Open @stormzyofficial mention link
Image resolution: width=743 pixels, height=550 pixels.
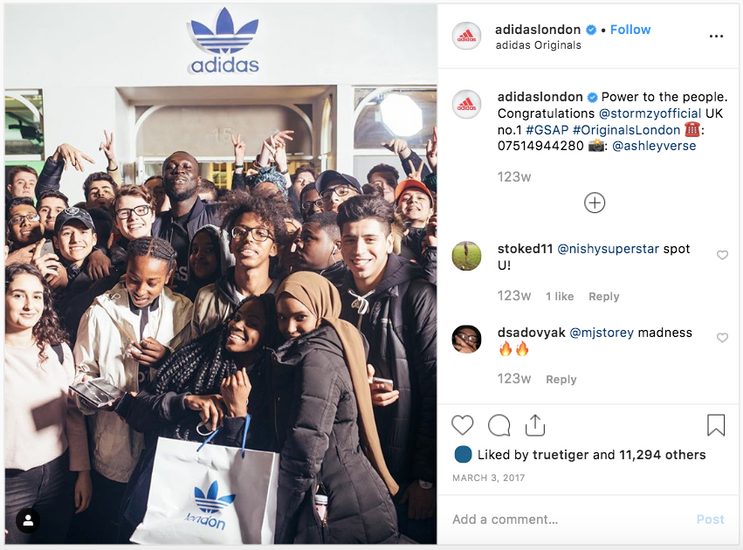tap(650, 114)
